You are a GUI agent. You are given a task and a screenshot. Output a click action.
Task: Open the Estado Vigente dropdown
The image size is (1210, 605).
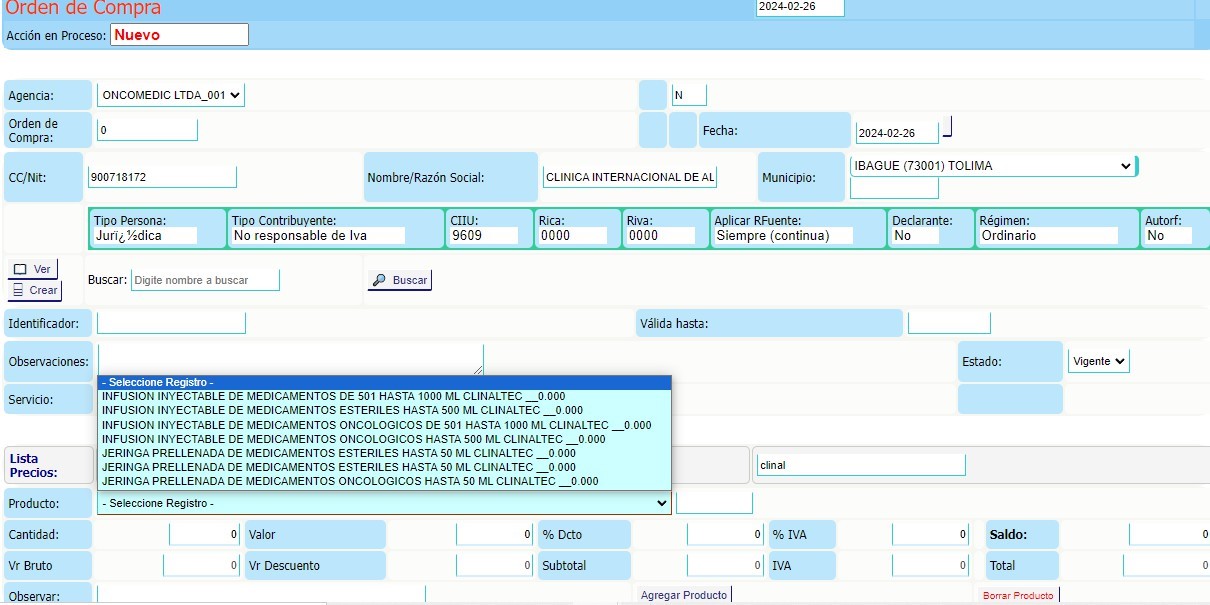pos(1119,361)
